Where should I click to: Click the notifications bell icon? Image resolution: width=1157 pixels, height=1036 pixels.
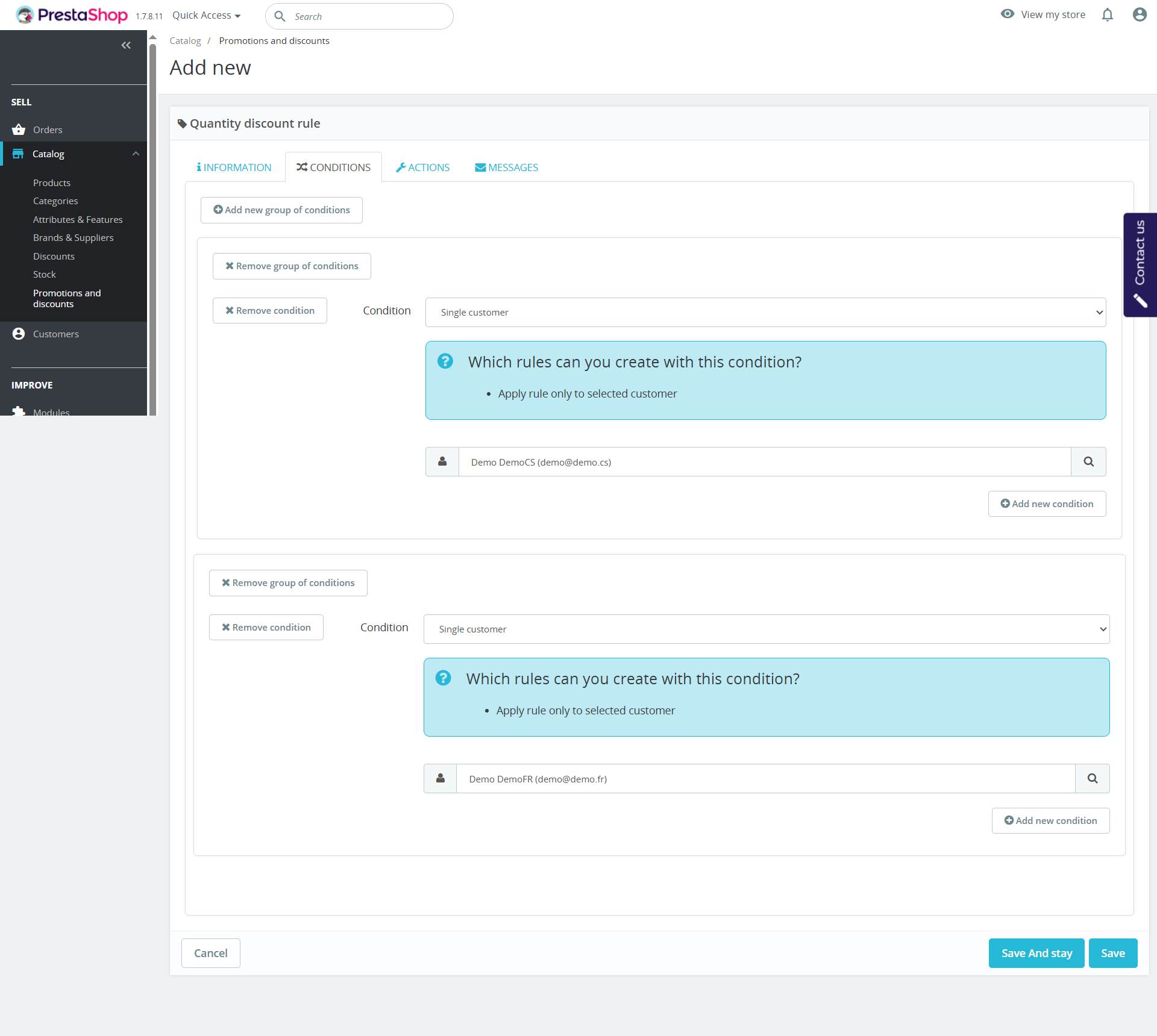[1107, 15]
